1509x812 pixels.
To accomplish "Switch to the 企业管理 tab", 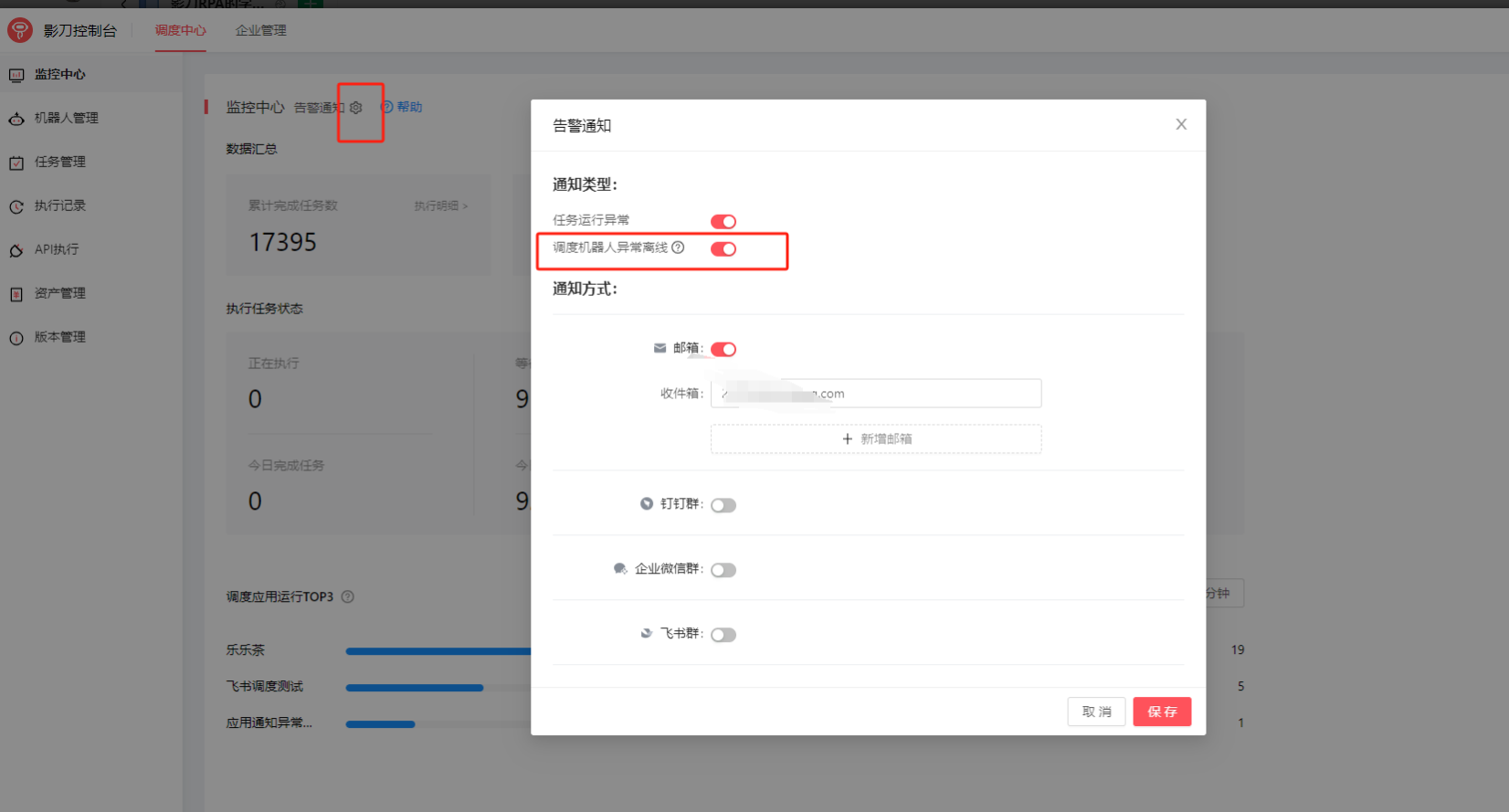I will 261,30.
